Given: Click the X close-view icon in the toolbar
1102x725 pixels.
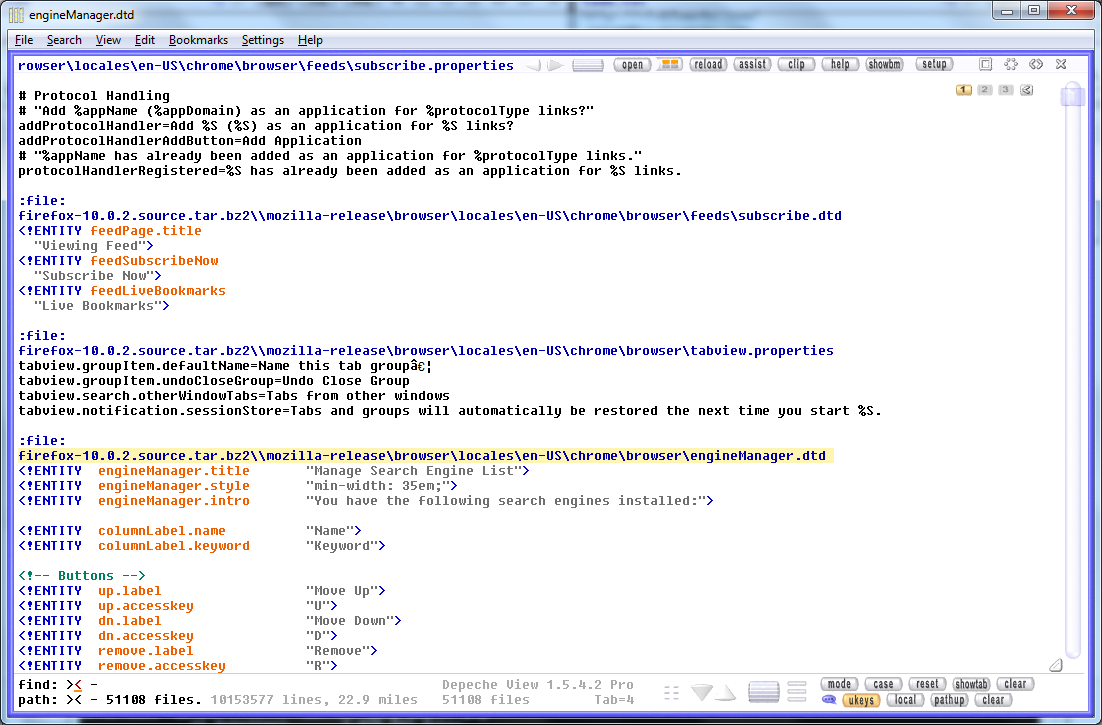Looking at the screenshot, I should coord(1060,64).
